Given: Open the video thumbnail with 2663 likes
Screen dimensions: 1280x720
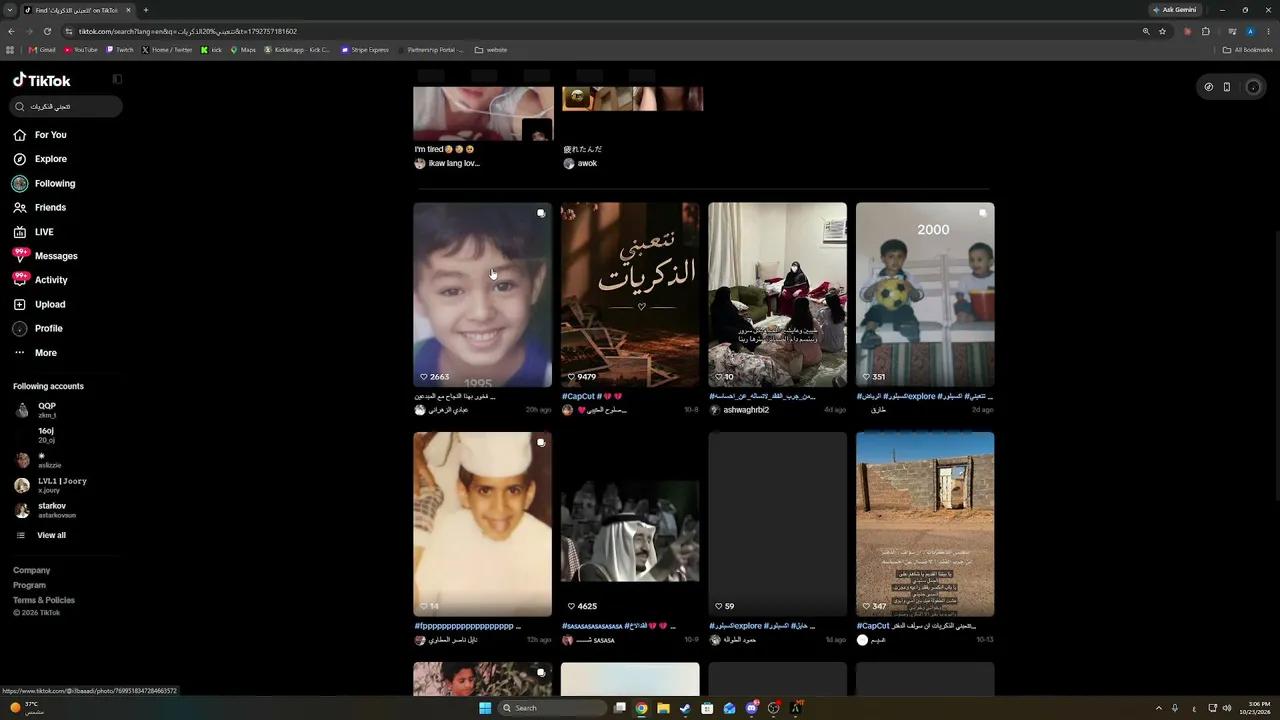Looking at the screenshot, I should coord(482,295).
